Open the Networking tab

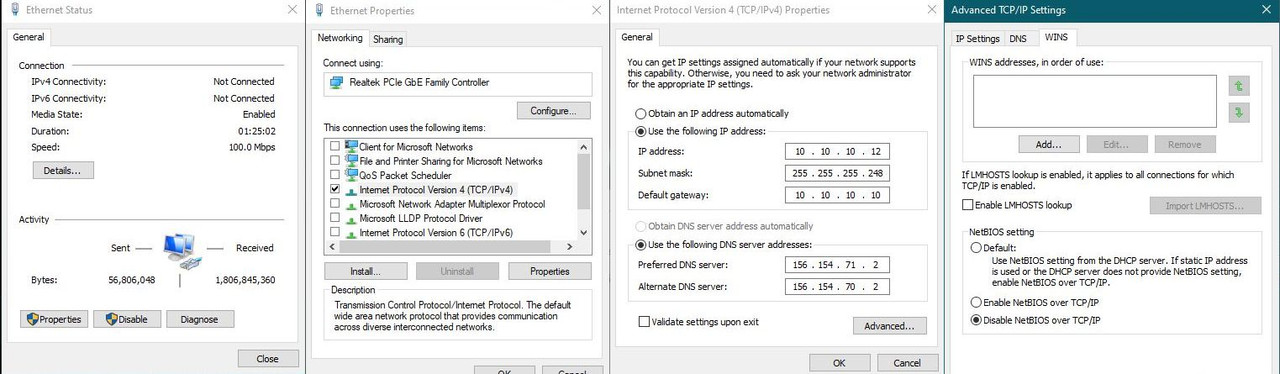[340, 38]
